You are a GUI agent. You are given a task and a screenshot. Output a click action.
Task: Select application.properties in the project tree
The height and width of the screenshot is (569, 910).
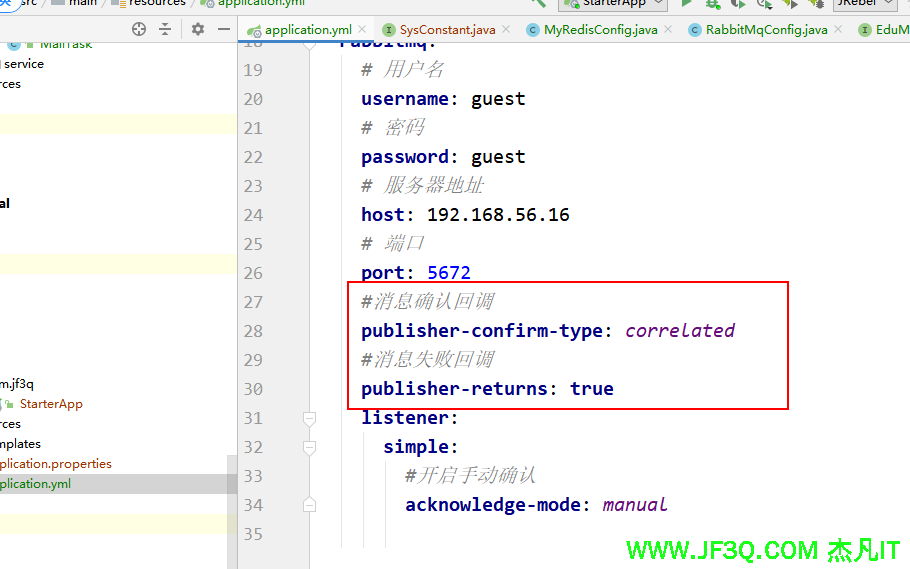(x=55, y=464)
